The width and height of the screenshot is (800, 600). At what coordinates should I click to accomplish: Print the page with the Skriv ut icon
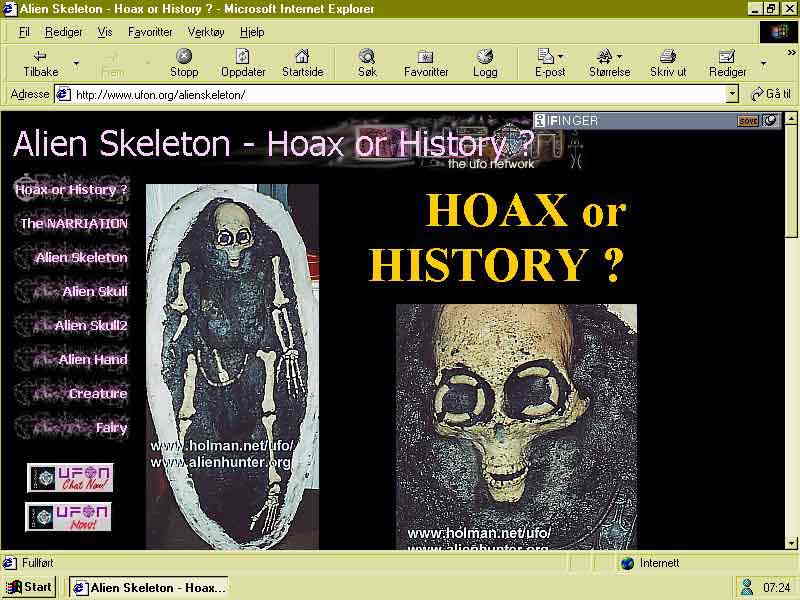[668, 56]
